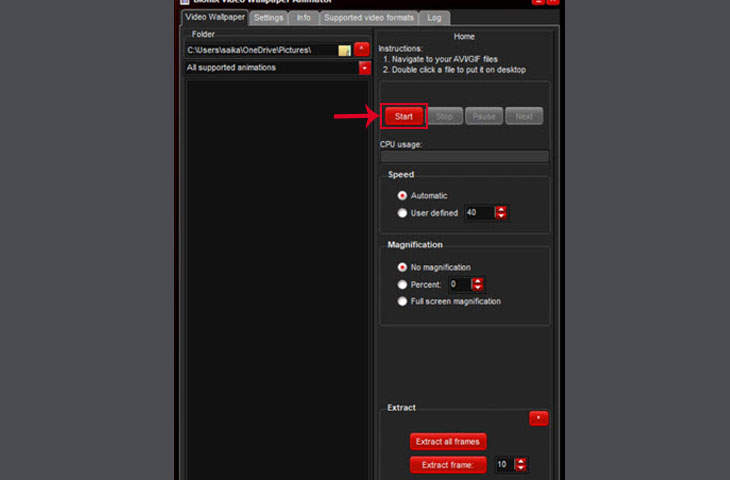
Task: Click the user defined speed value field
Action: tap(479, 213)
